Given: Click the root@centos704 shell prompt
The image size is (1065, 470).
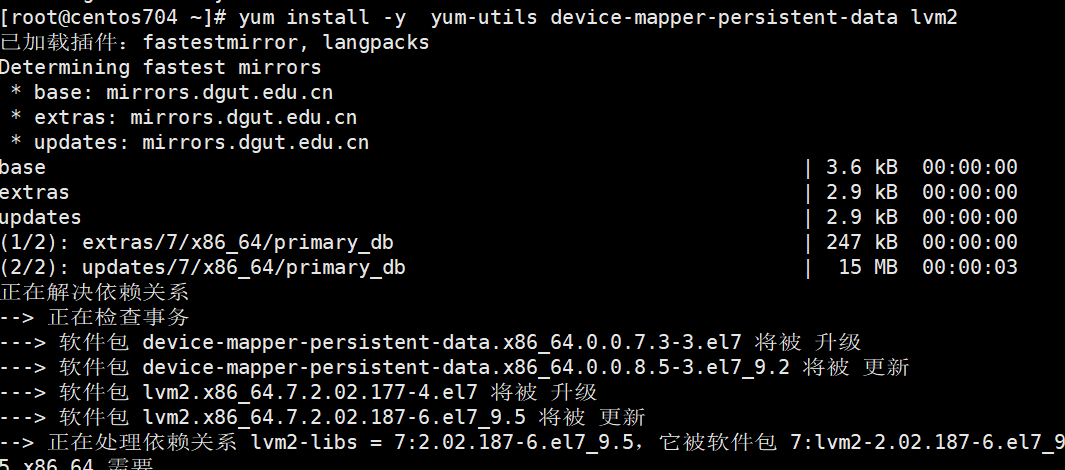Looking at the screenshot, I should (x=113, y=16).
